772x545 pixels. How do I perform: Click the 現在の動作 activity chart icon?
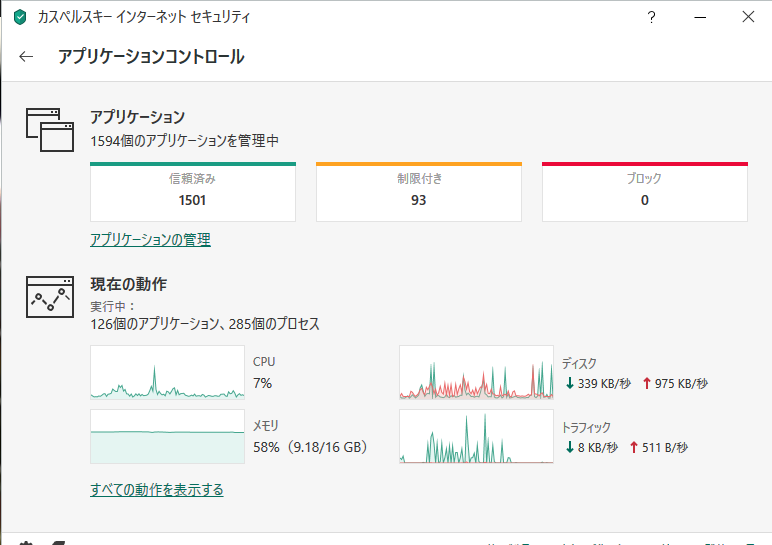point(50,297)
